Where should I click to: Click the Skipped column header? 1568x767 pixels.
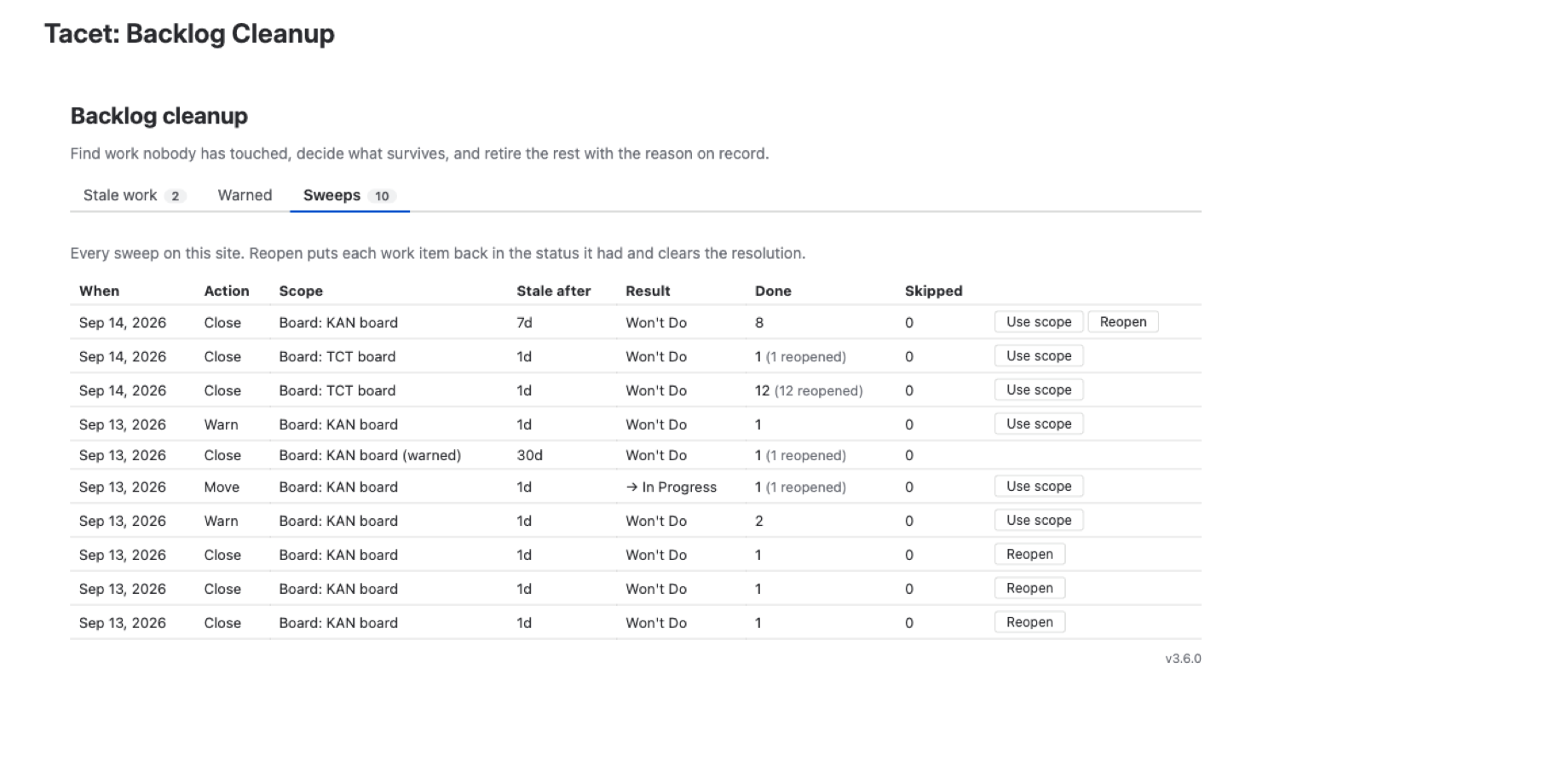point(933,291)
